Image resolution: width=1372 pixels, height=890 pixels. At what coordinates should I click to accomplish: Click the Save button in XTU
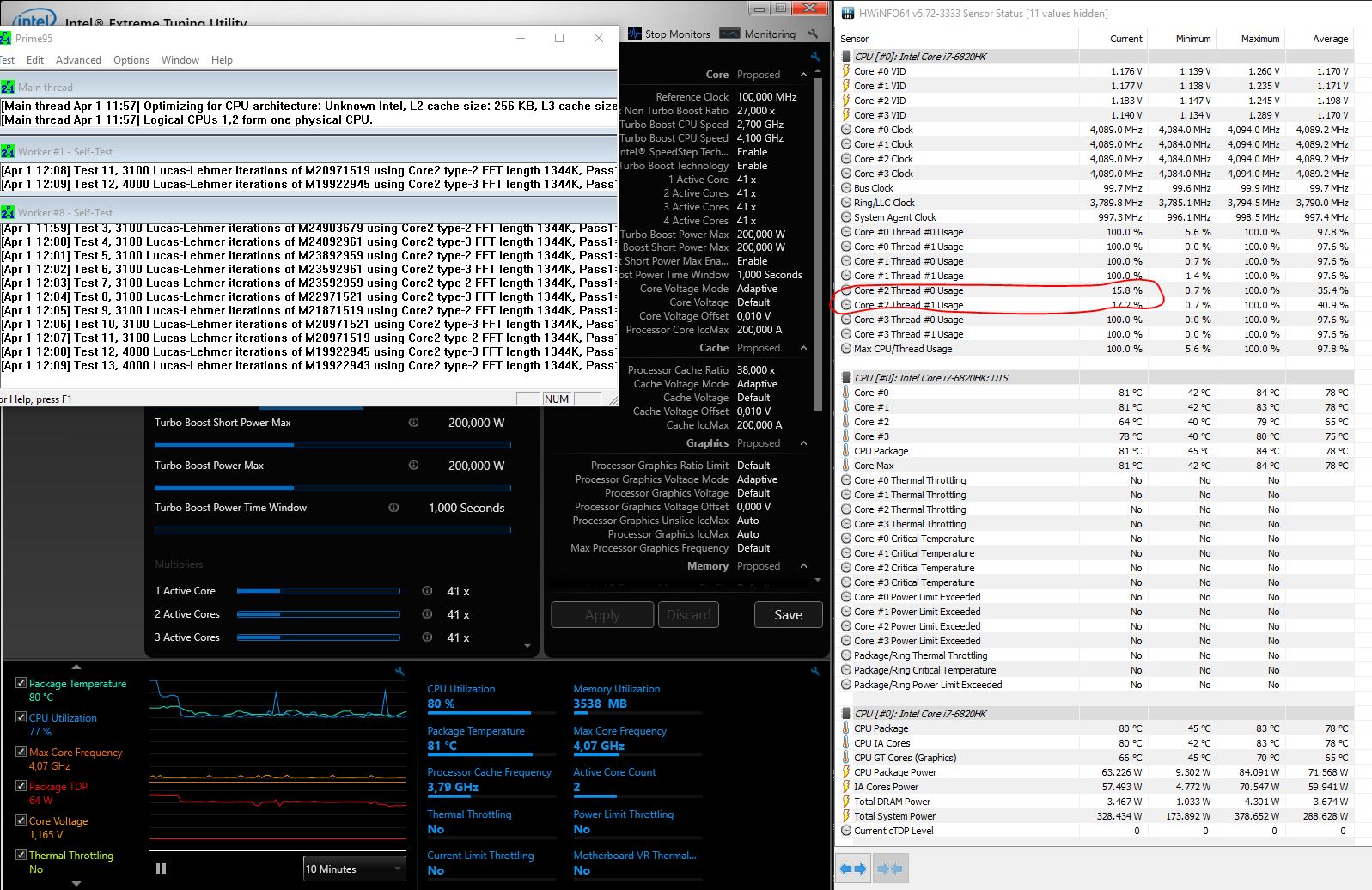click(788, 614)
